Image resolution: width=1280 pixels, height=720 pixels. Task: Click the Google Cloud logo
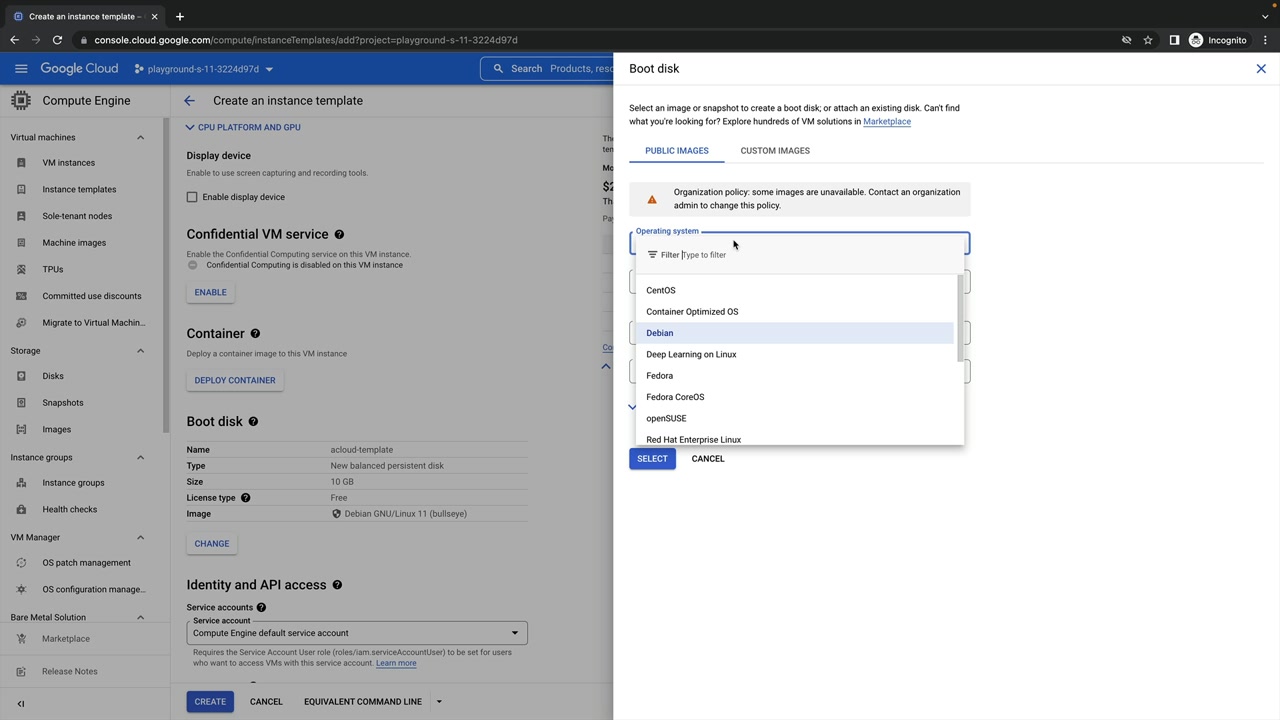(x=79, y=69)
